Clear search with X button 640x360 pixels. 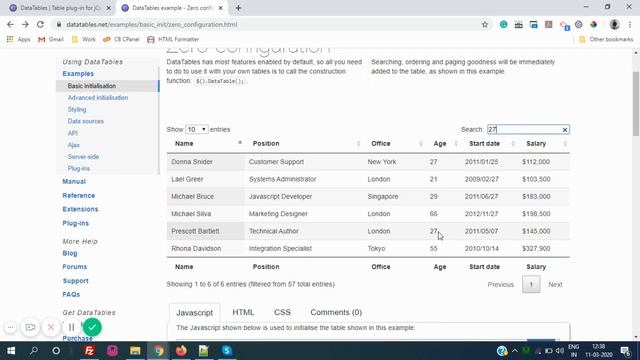click(x=565, y=130)
